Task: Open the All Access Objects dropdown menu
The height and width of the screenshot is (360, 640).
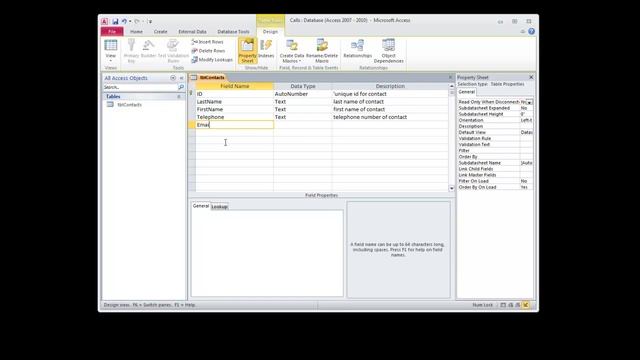Action: click(173, 78)
